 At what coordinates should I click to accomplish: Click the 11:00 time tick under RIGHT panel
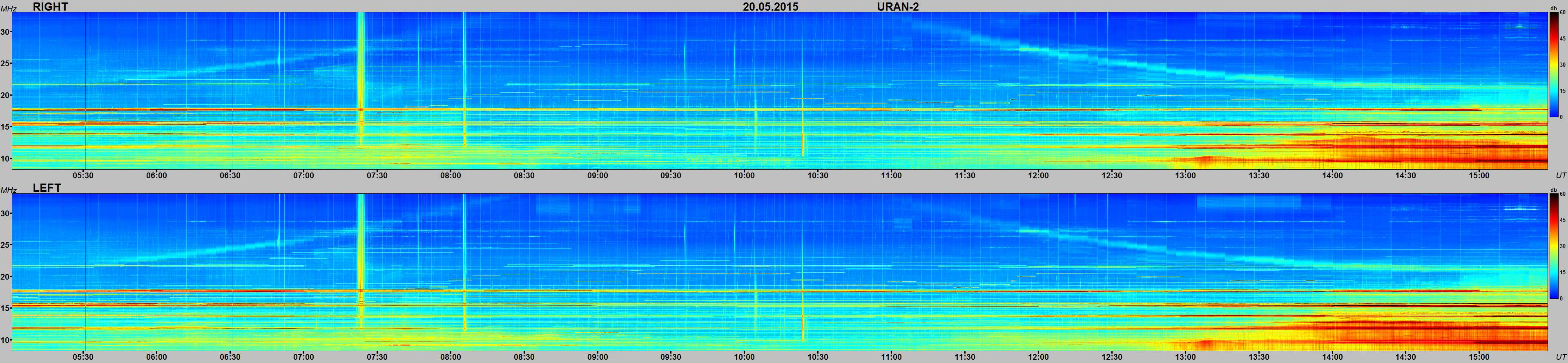coord(891,175)
